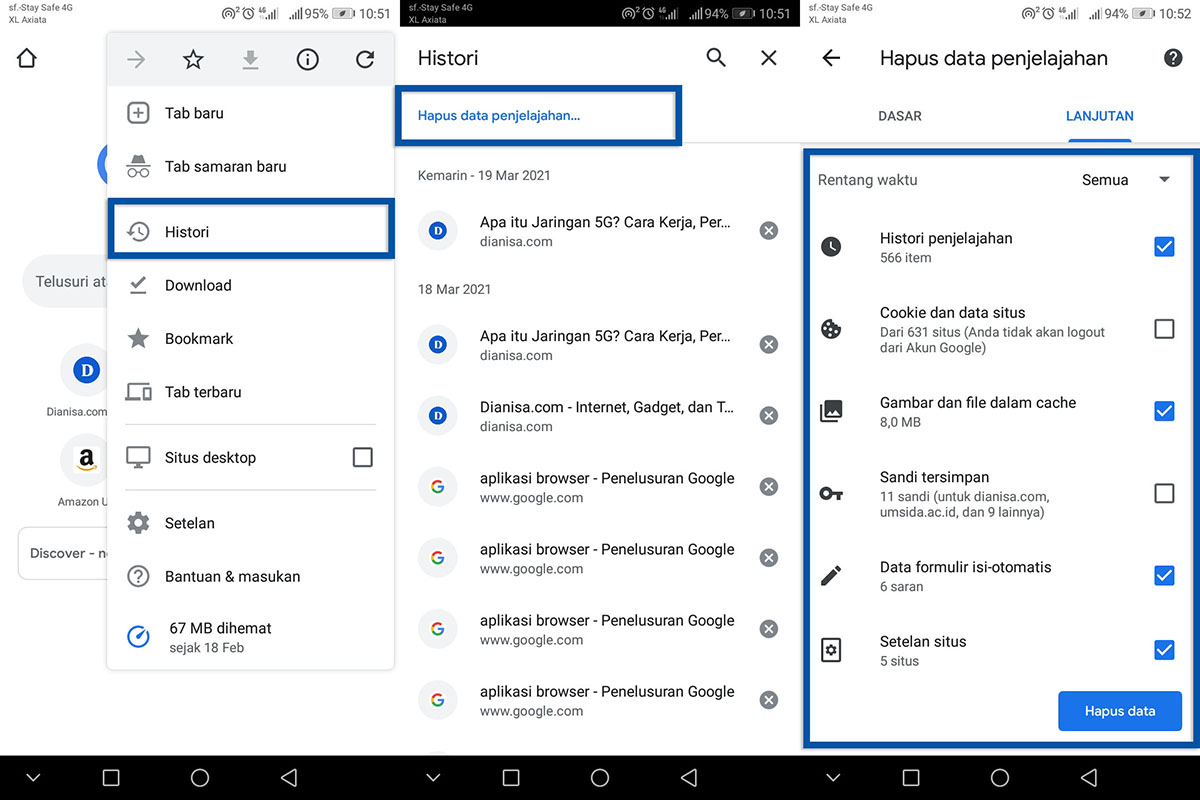1200x800 pixels.
Task: Uncheck the Histori penjelajahan checkbox
Action: pos(1164,246)
